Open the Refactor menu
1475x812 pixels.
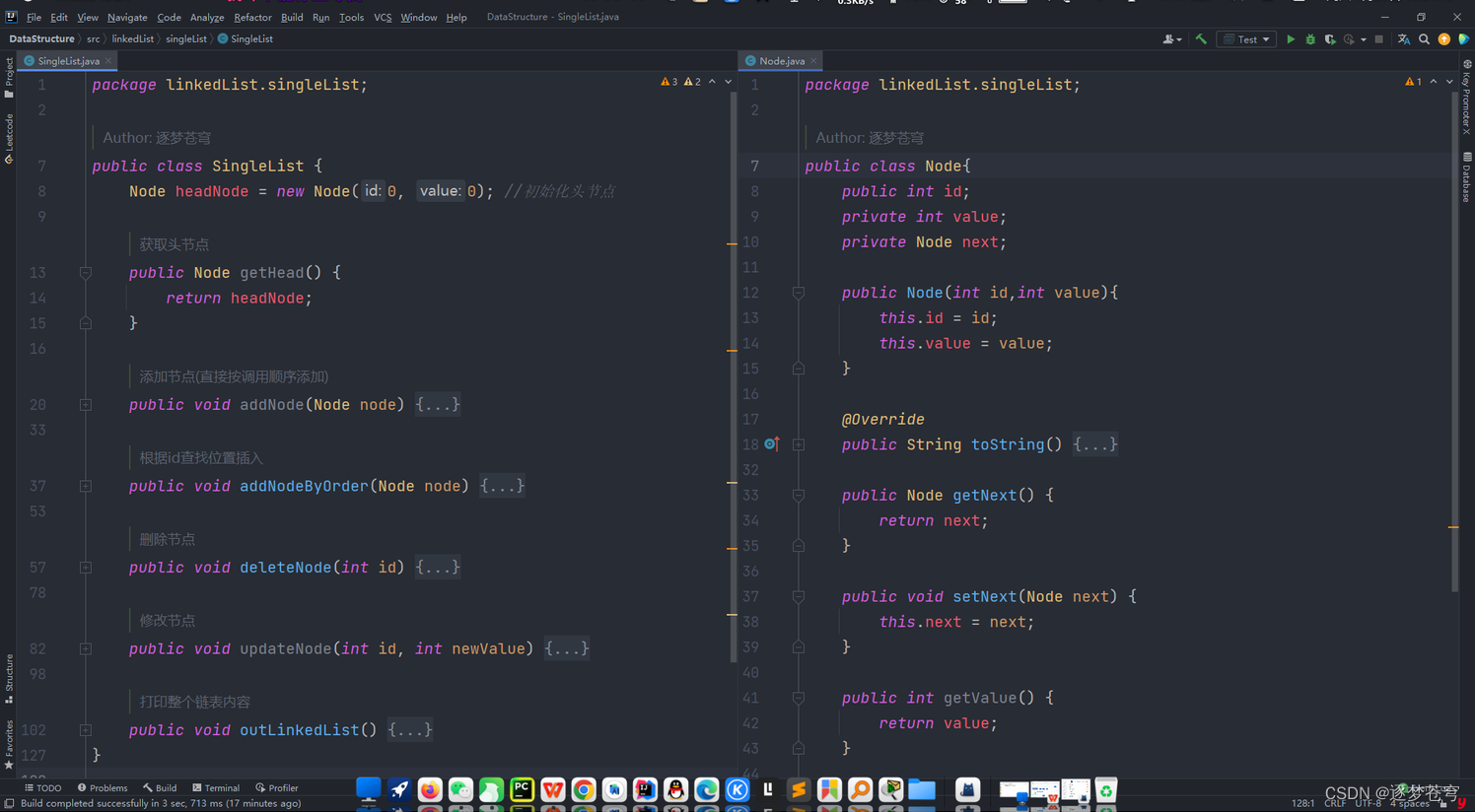[252, 17]
